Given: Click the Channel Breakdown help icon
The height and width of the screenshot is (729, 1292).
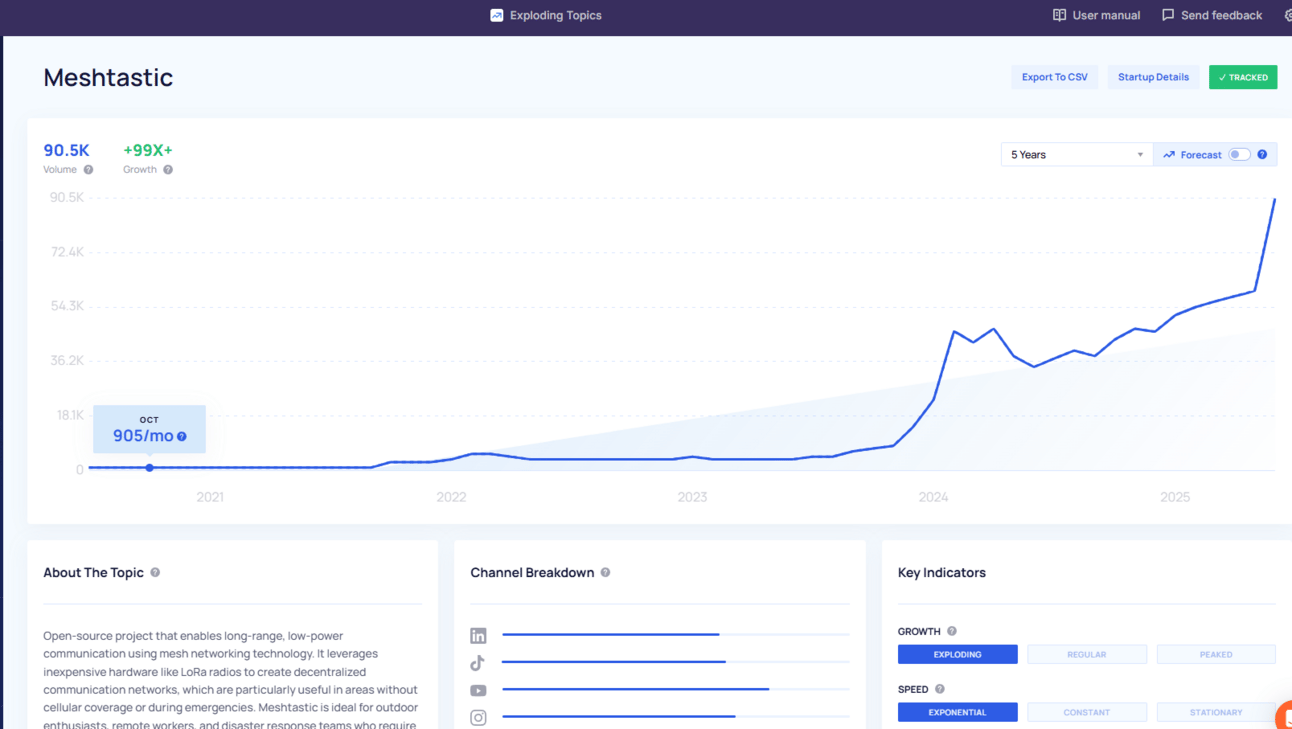Looking at the screenshot, I should pos(605,573).
